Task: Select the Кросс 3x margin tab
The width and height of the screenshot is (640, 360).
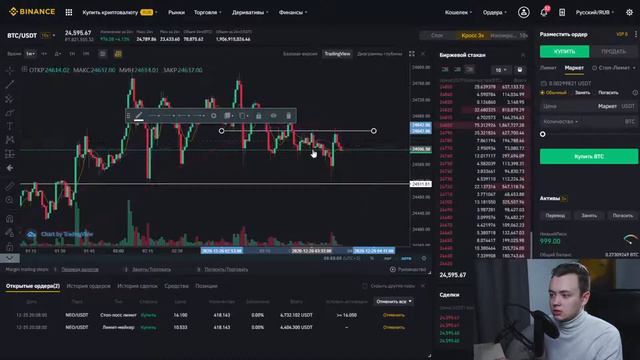Action: 473,36
